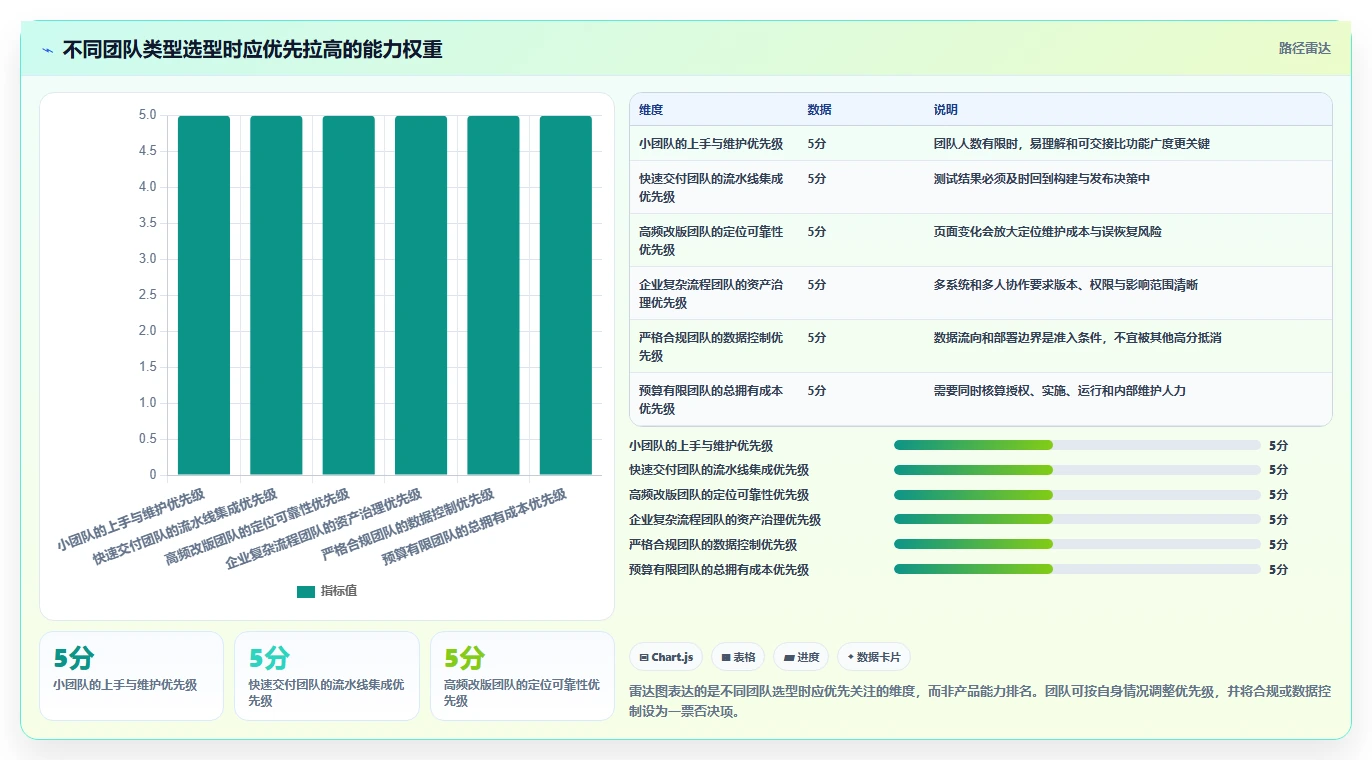Click progress bar for 企业复杂流程团队的资产治理优先级
Viewport: 1372px width, 760px height.
(x=1077, y=520)
